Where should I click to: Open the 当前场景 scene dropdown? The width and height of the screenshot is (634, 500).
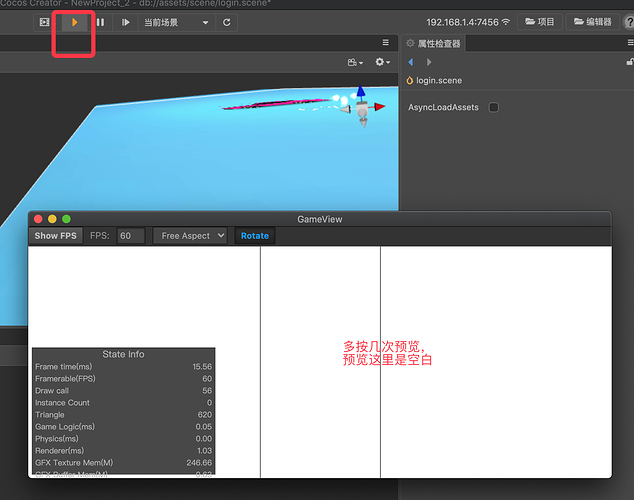[x=177, y=22]
